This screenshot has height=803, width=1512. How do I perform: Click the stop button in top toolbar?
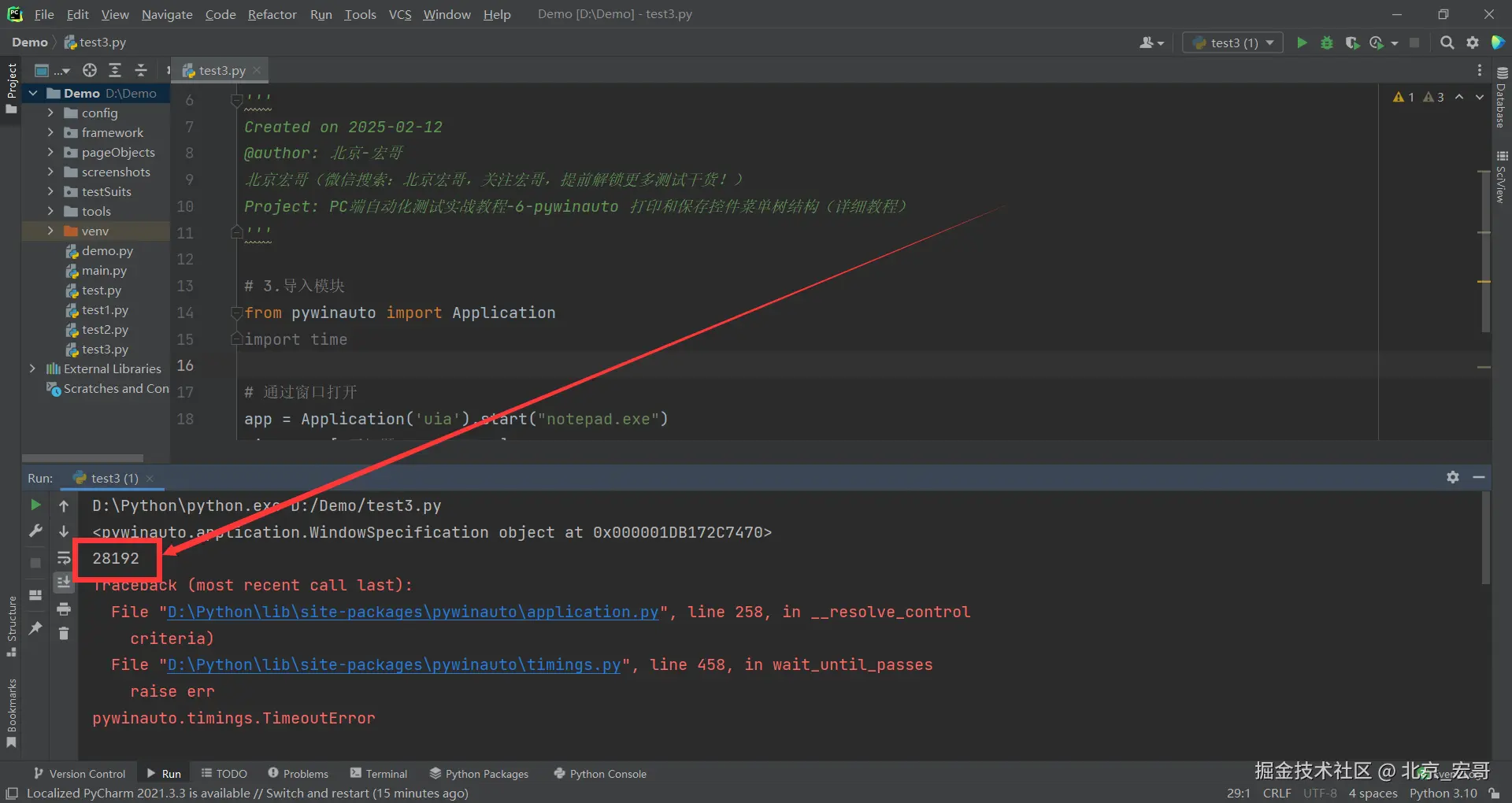tap(1414, 43)
